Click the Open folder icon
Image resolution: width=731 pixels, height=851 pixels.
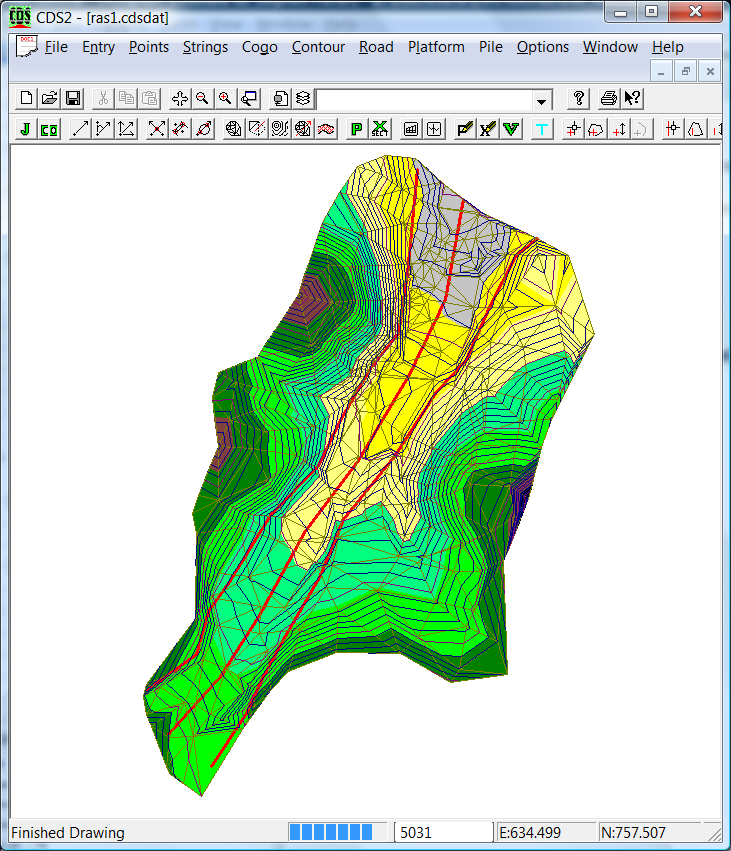pyautogui.click(x=50, y=98)
